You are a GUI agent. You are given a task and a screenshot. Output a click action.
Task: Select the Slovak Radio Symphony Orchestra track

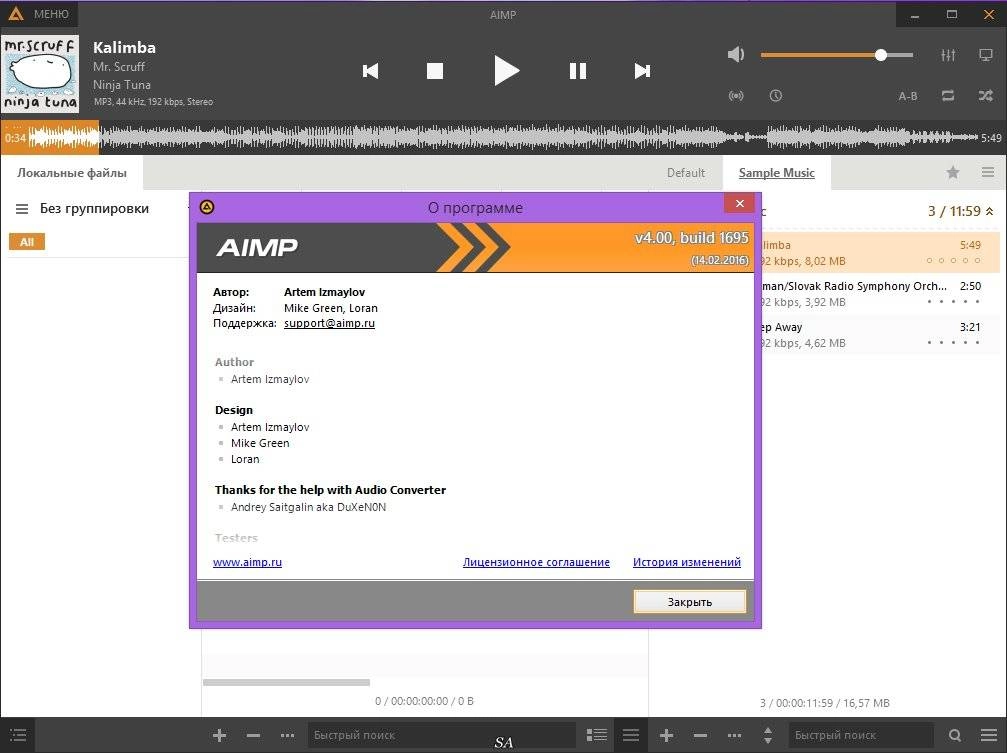880,294
